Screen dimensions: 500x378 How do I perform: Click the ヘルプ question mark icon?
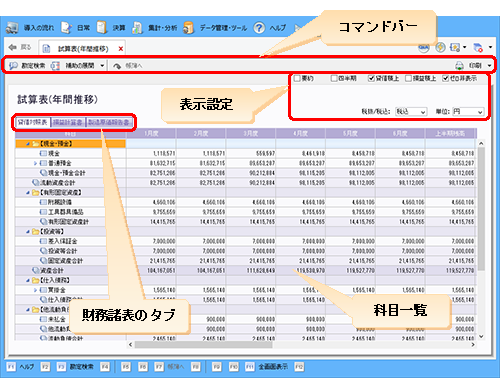(259, 28)
